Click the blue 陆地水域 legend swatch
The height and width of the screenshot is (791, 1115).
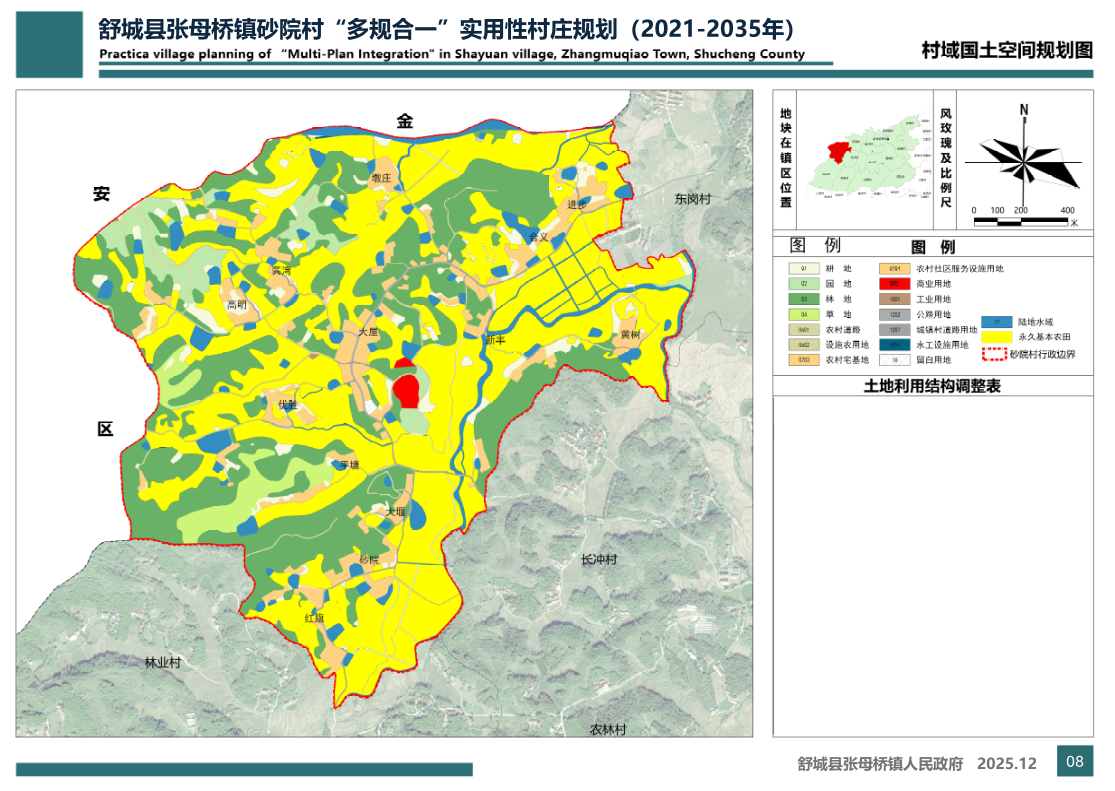998,322
